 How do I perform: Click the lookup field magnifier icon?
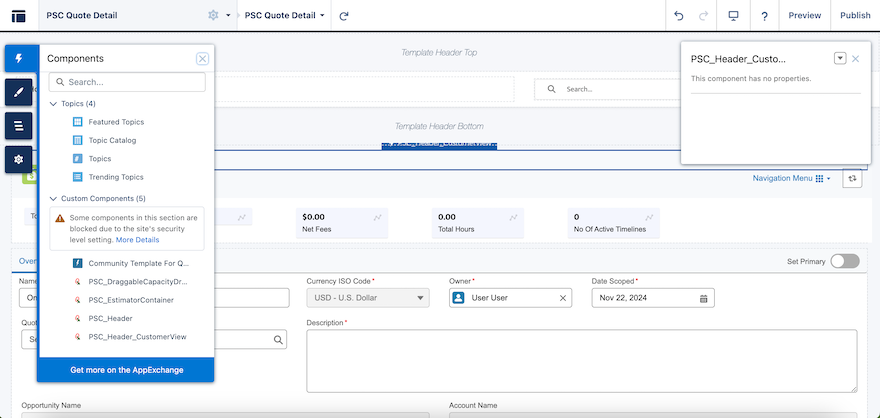[x=277, y=339]
